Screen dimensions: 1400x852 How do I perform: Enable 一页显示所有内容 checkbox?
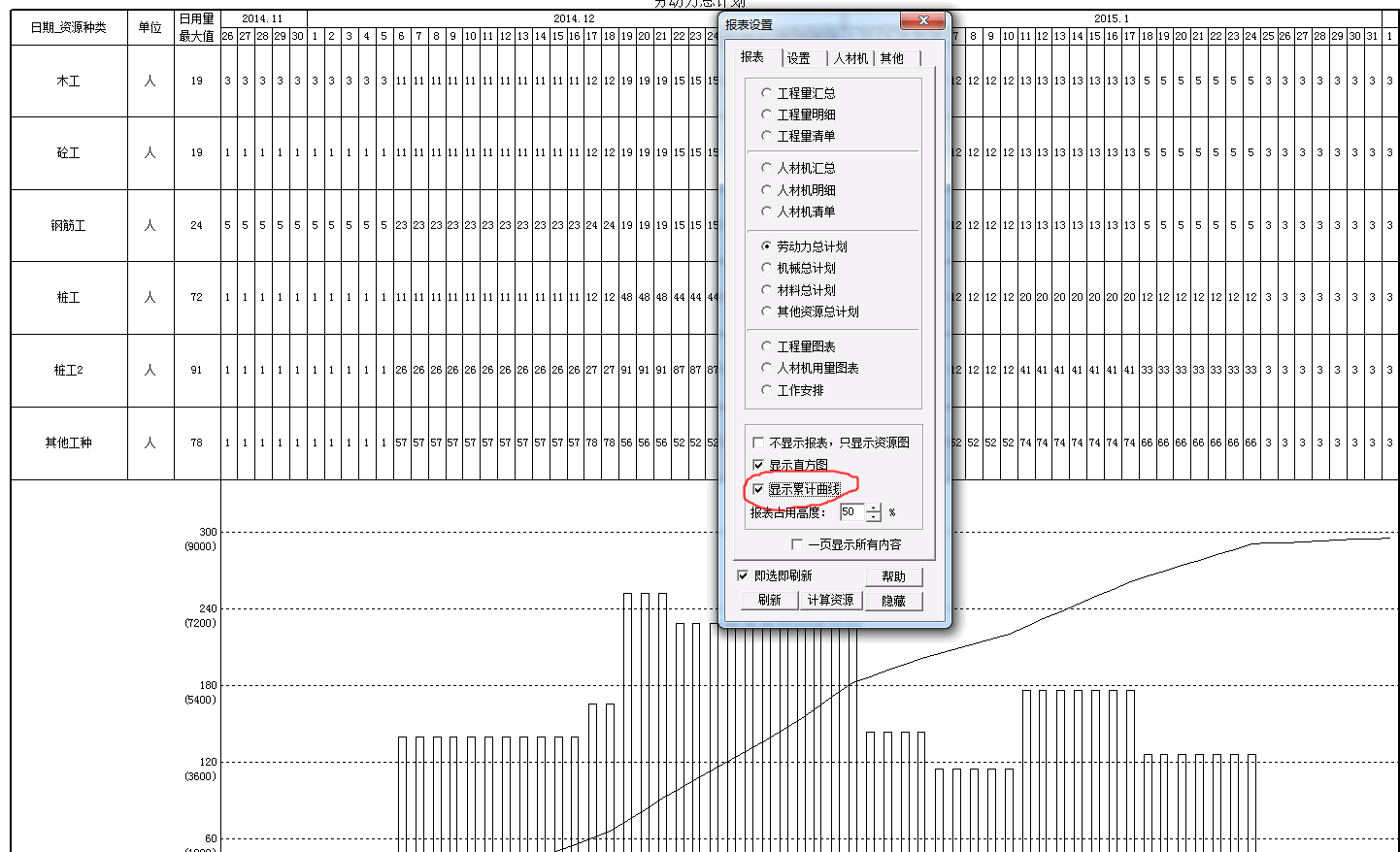797,544
